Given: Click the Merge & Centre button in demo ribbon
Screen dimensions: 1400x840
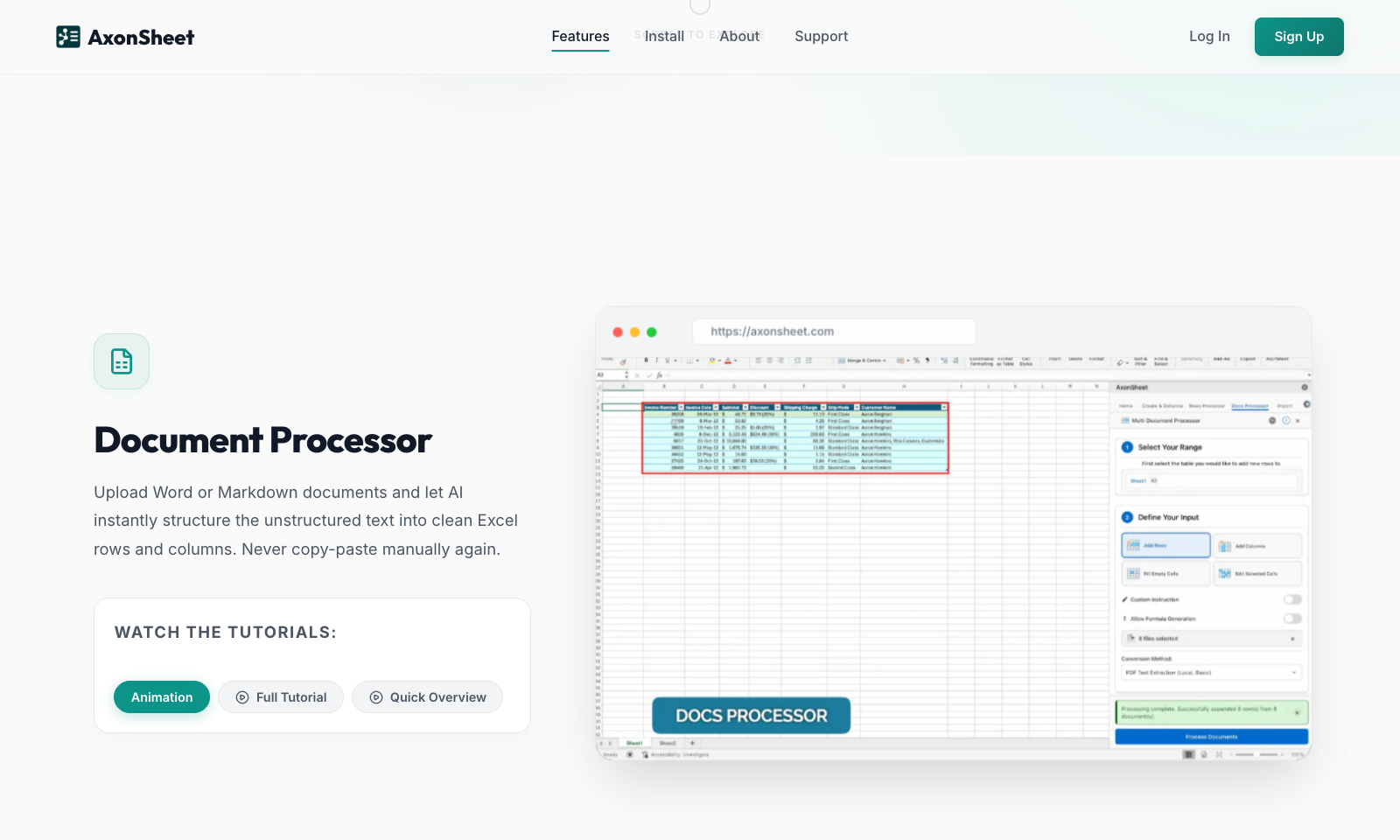Looking at the screenshot, I should pos(862,360).
